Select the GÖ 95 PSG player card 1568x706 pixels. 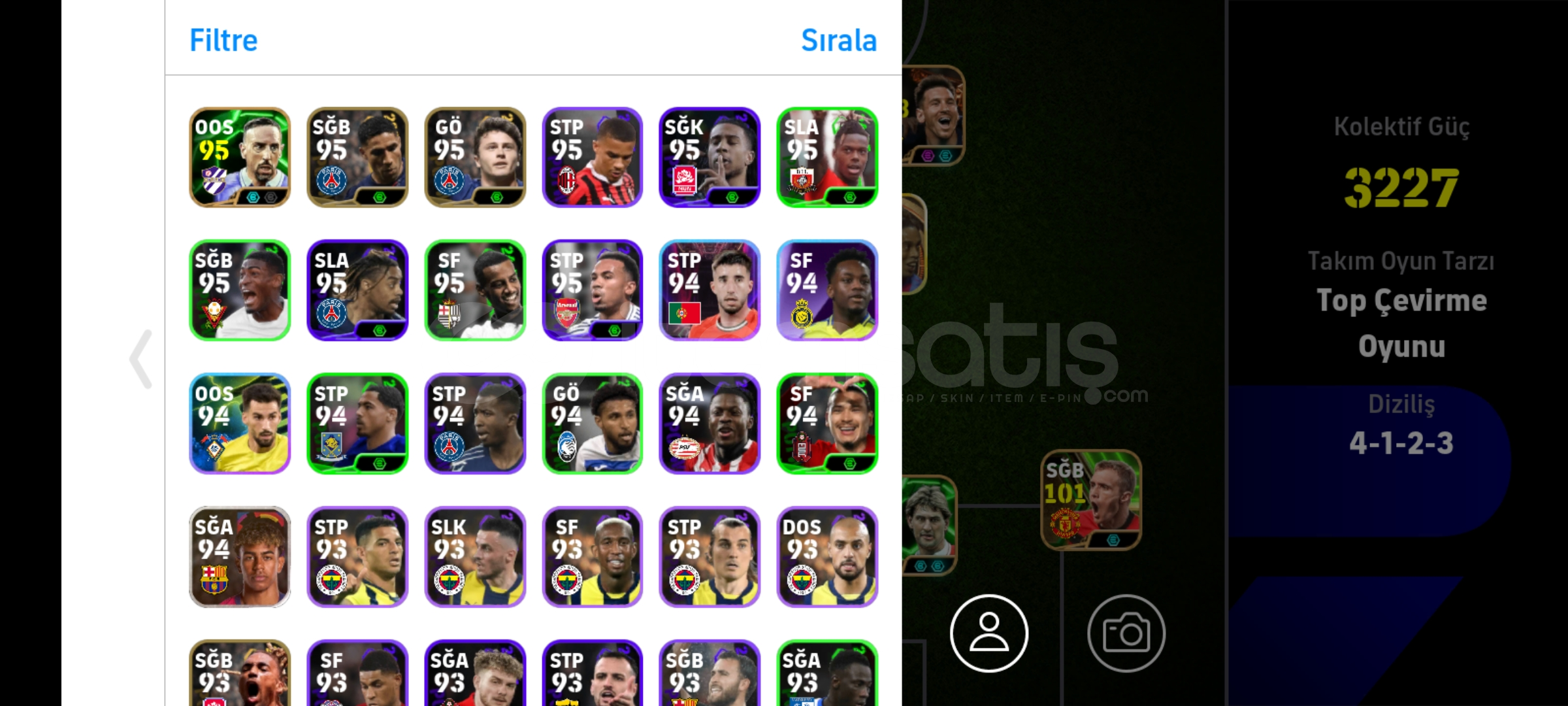[475, 158]
